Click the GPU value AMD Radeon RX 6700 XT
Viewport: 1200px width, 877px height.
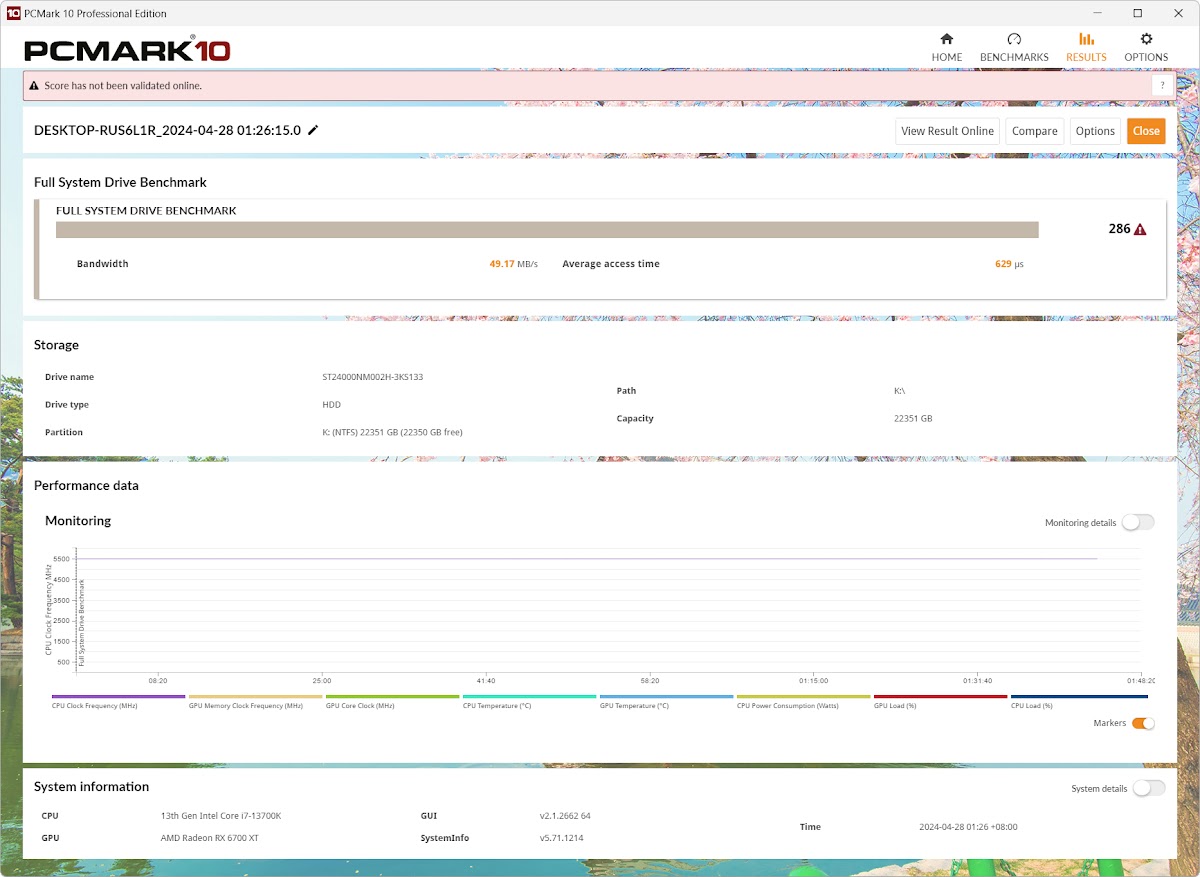[x=210, y=838]
